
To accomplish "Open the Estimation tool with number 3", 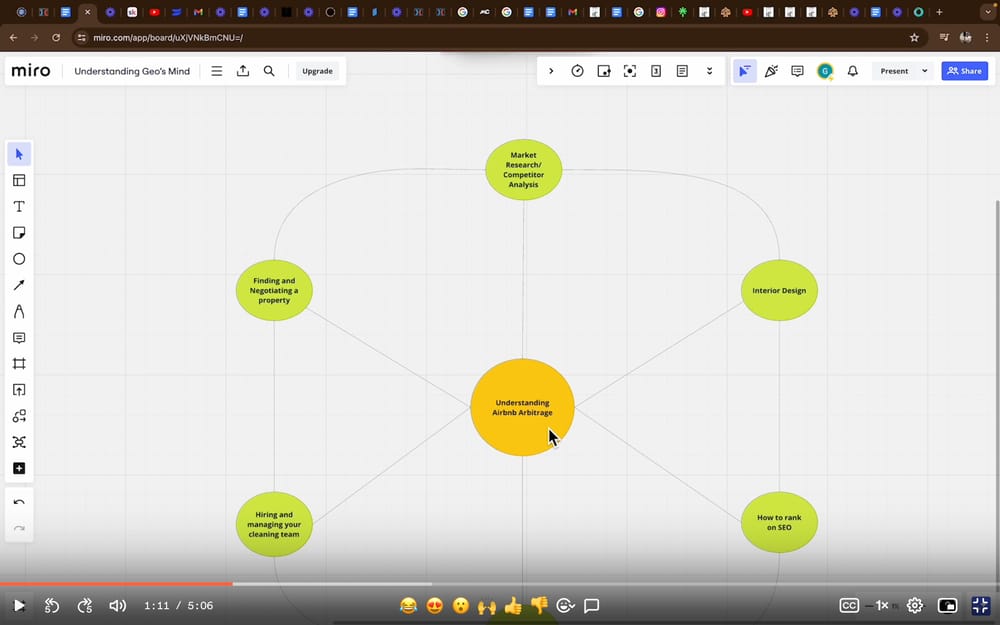I will (656, 71).
